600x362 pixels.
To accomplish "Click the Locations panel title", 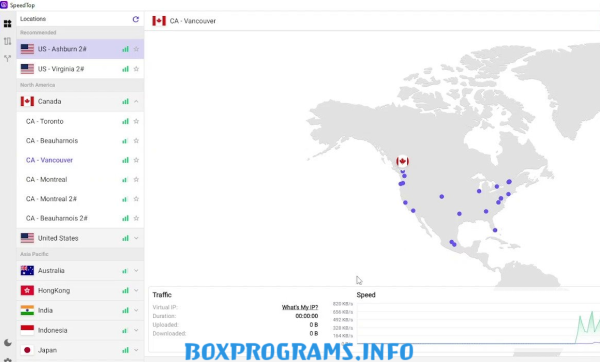I will pos(33,19).
